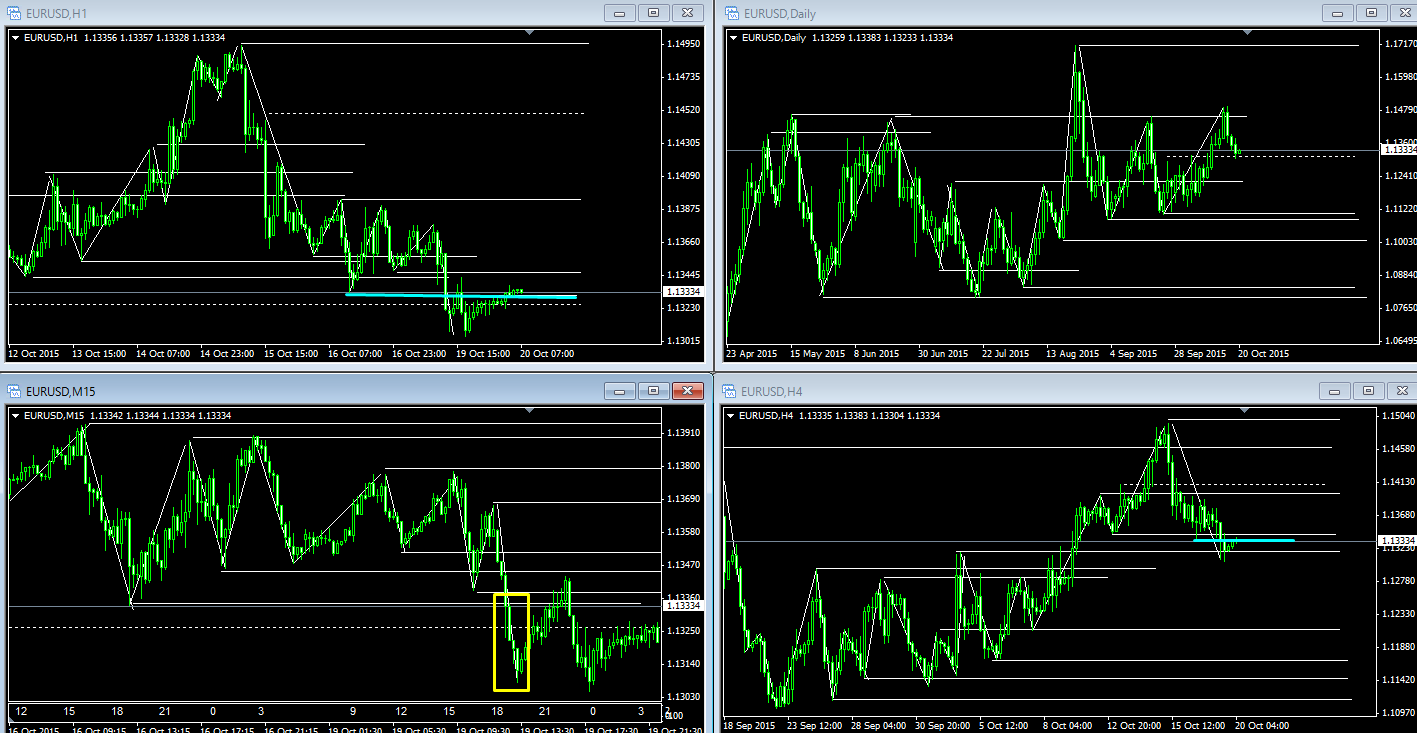Click the EURUSD,M15 chart window icon
1417x733 pixels.
[x=15, y=390]
